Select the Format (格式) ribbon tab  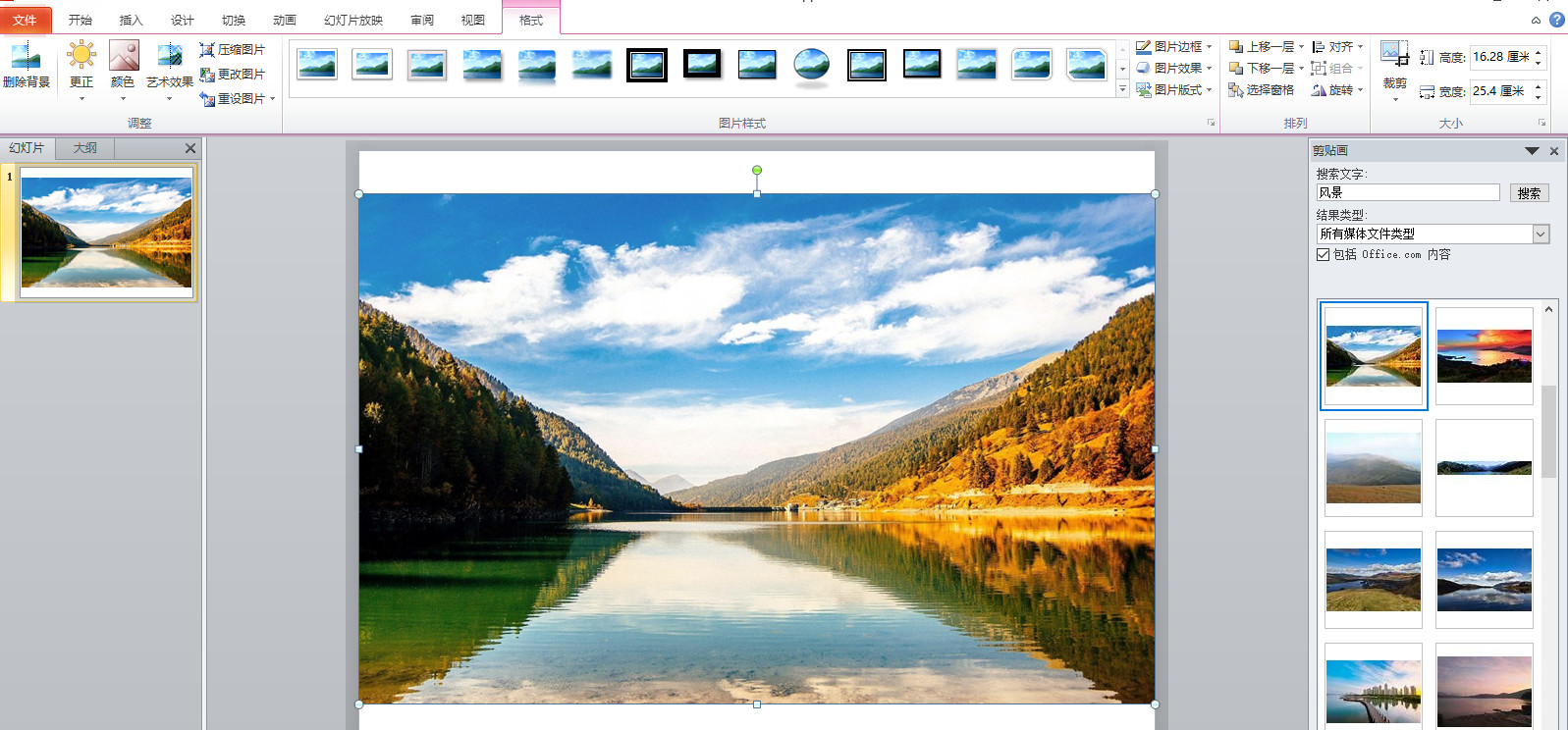[531, 20]
